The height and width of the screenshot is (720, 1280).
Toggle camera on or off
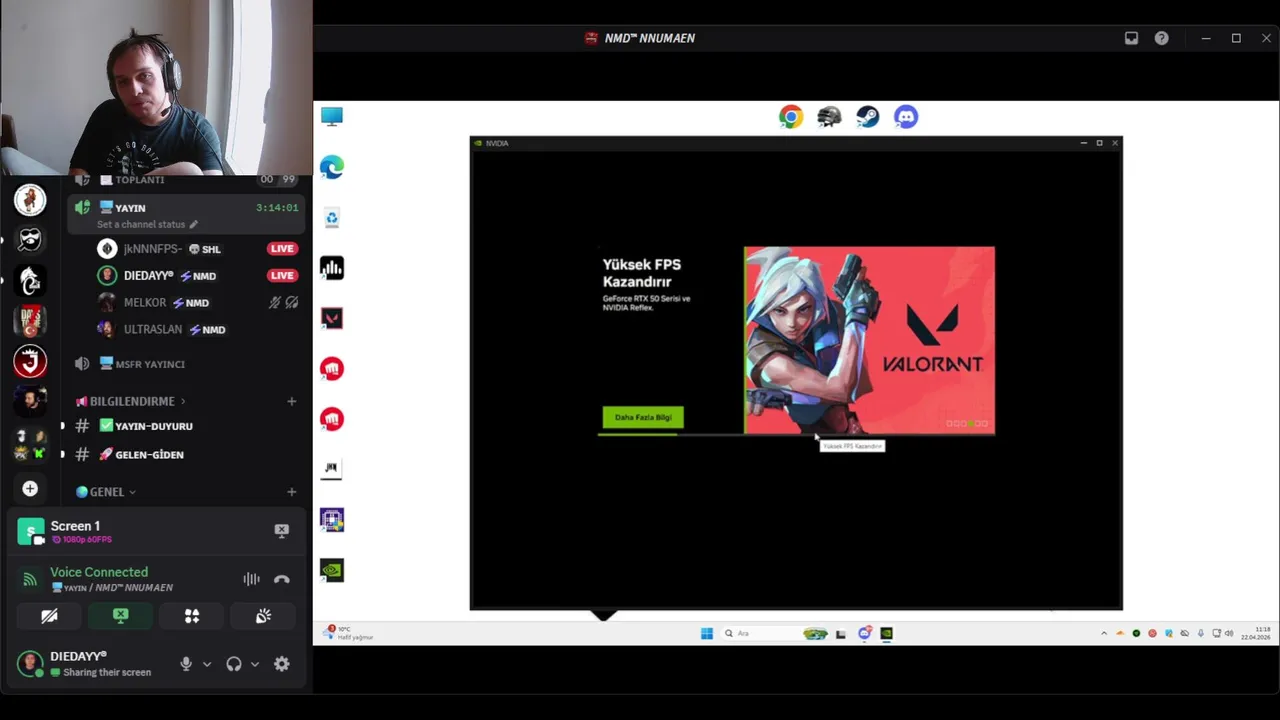click(49, 616)
